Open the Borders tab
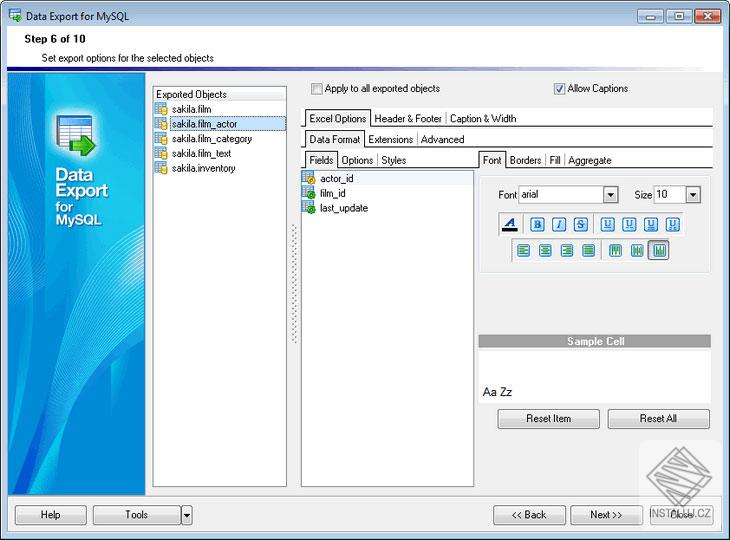Screen dimensions: 730x540 point(525,160)
